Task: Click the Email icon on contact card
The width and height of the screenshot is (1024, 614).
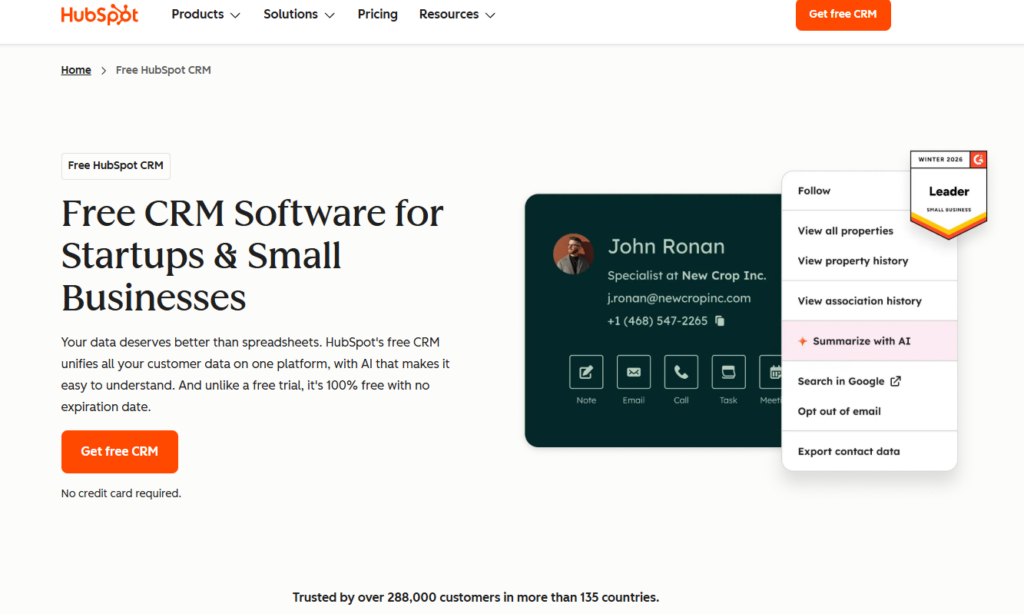Action: pyautogui.click(x=633, y=372)
